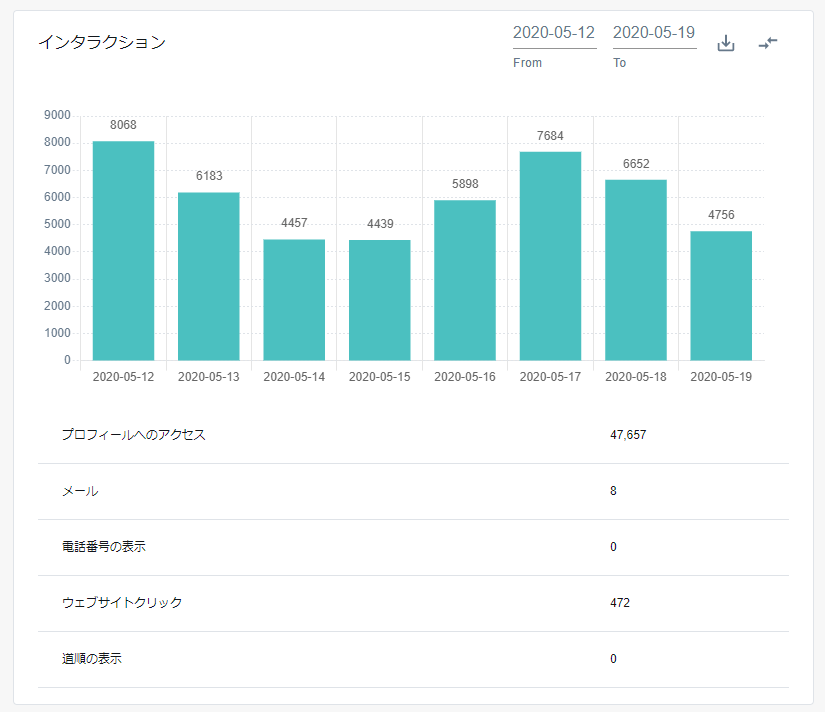Click the download chart data icon
Screen dimensions: 825x712
(726, 43)
